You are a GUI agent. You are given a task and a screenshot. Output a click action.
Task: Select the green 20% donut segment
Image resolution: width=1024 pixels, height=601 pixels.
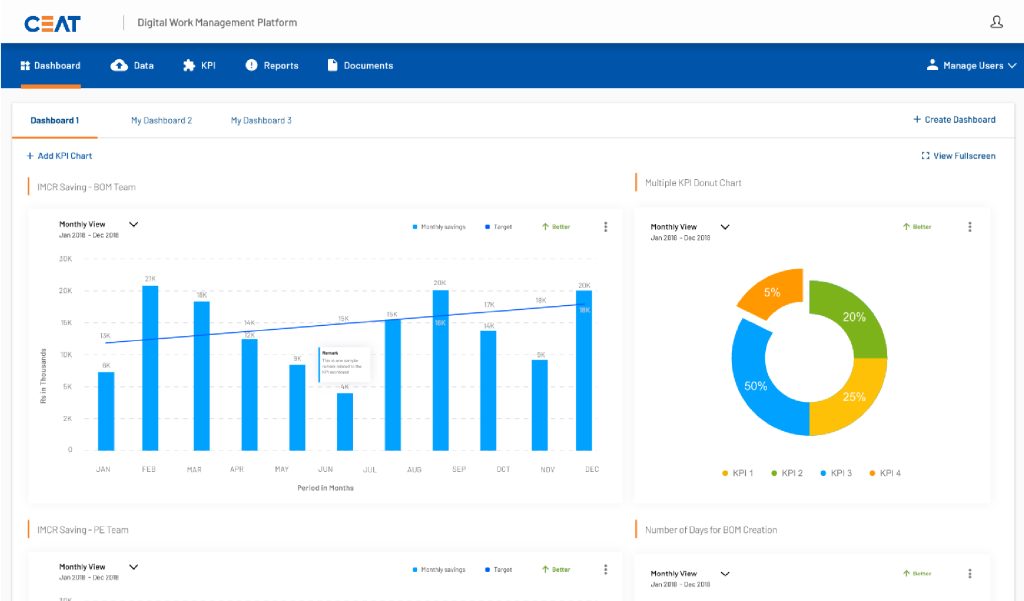point(856,316)
